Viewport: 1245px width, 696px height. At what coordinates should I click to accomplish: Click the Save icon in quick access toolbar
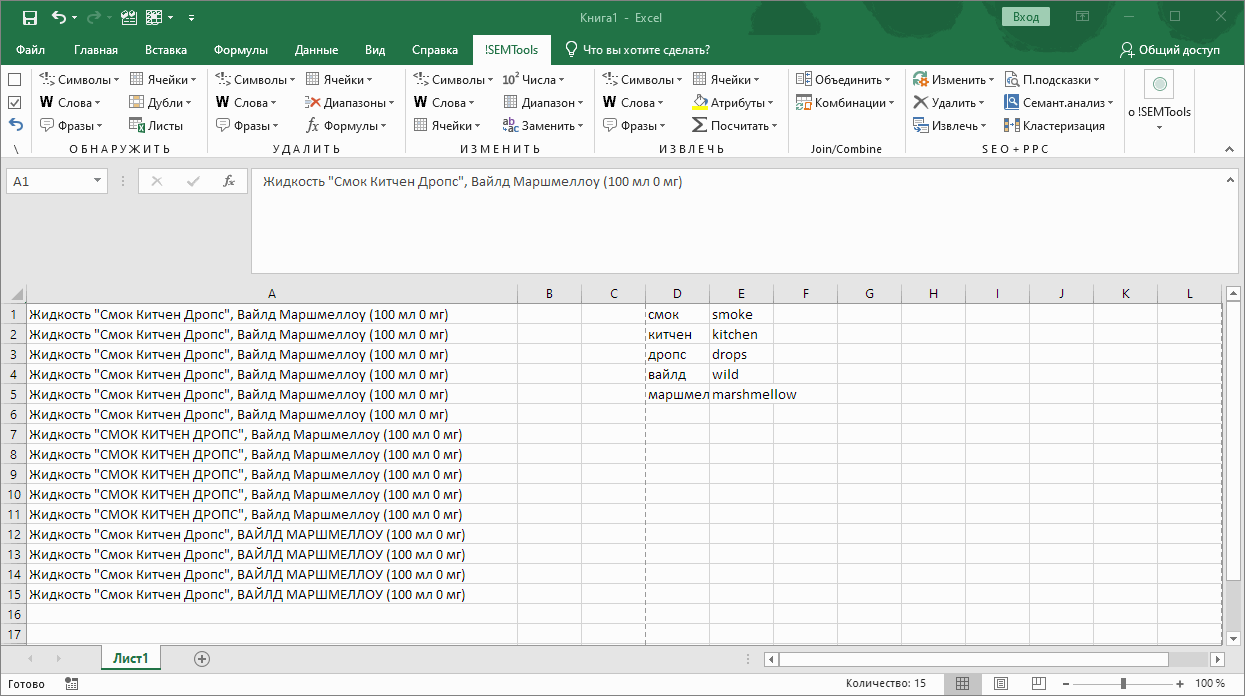point(29,17)
